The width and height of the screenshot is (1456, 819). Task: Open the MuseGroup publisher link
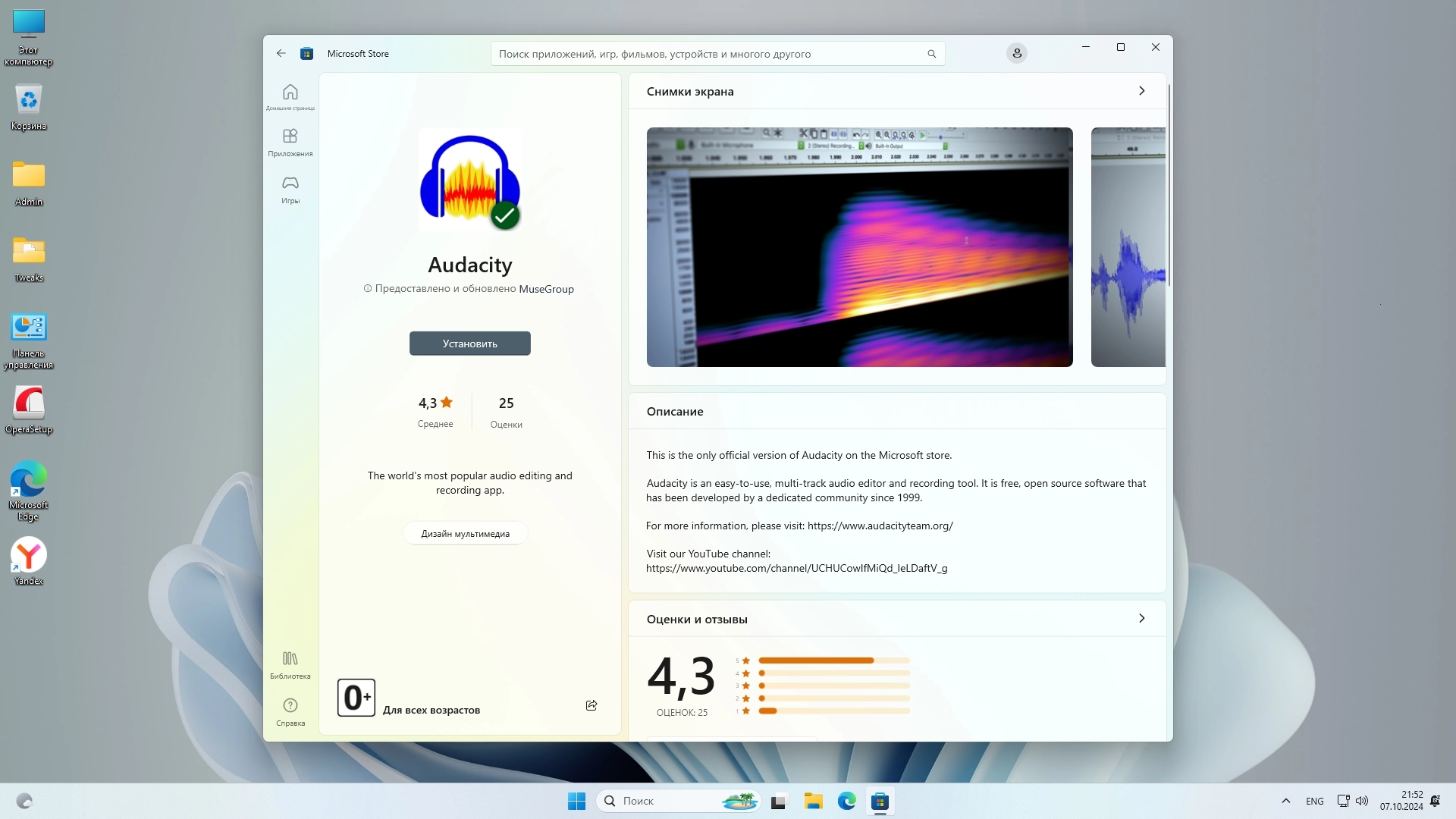(546, 289)
